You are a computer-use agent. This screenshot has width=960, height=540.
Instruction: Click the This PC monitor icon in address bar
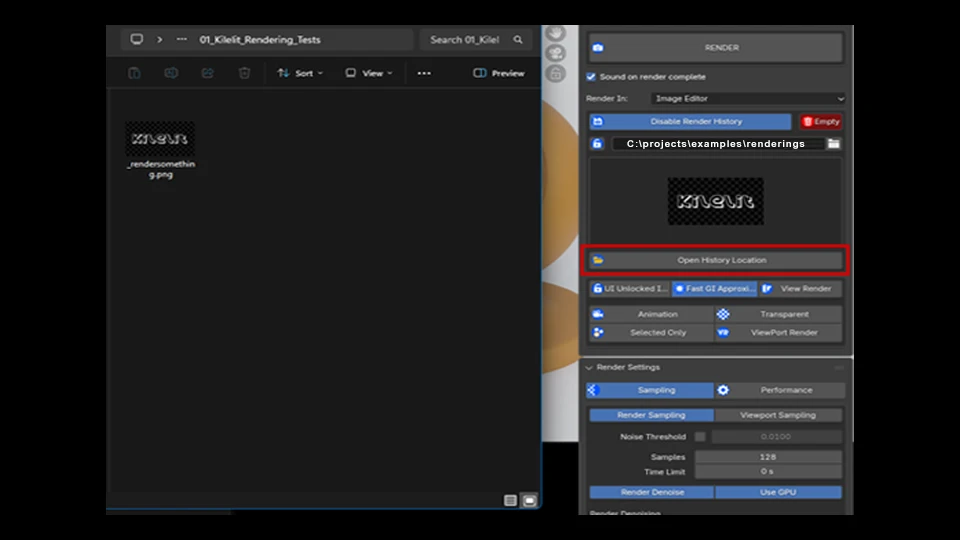coord(137,40)
